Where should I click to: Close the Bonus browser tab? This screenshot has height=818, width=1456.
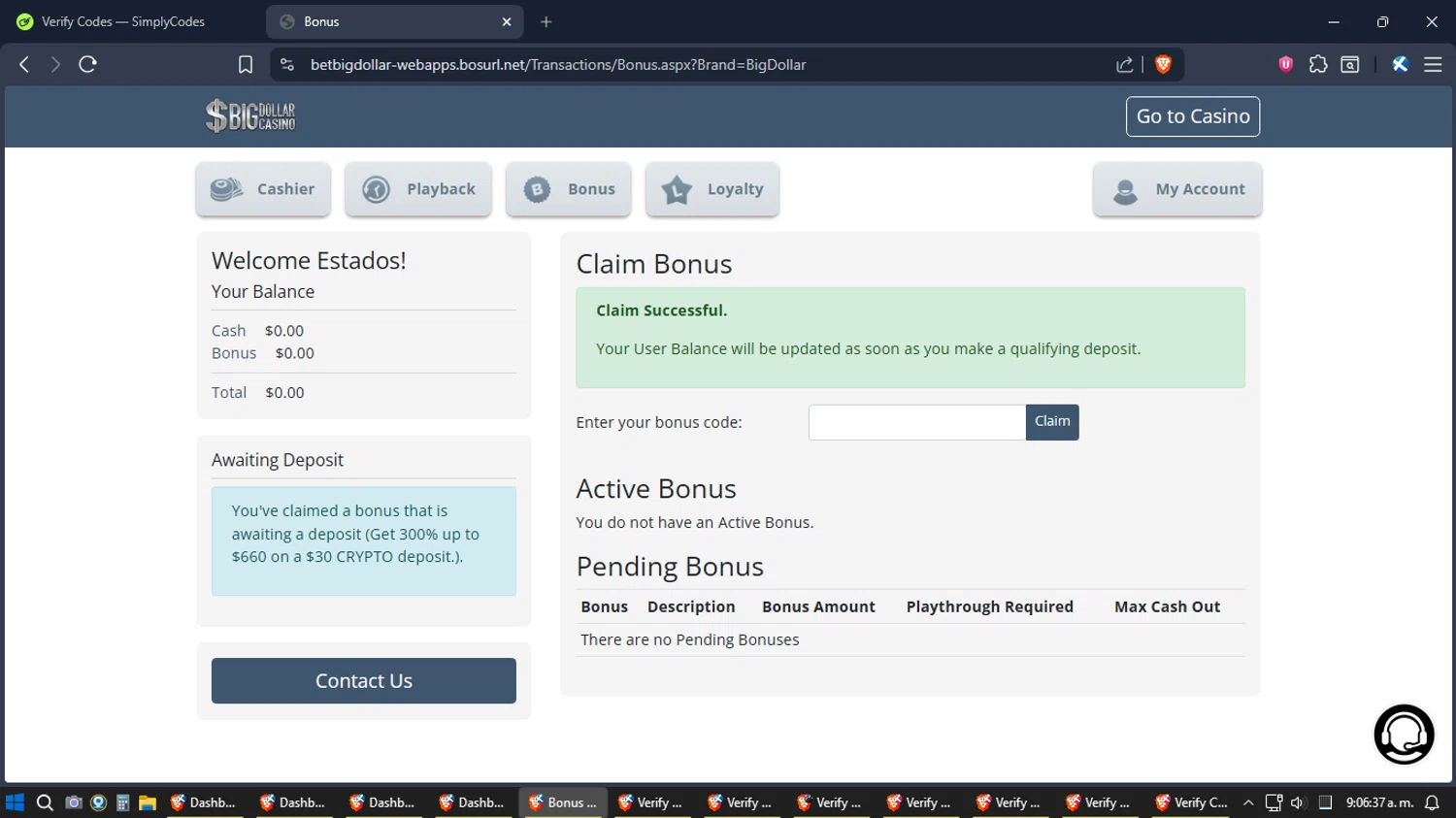pyautogui.click(x=507, y=21)
